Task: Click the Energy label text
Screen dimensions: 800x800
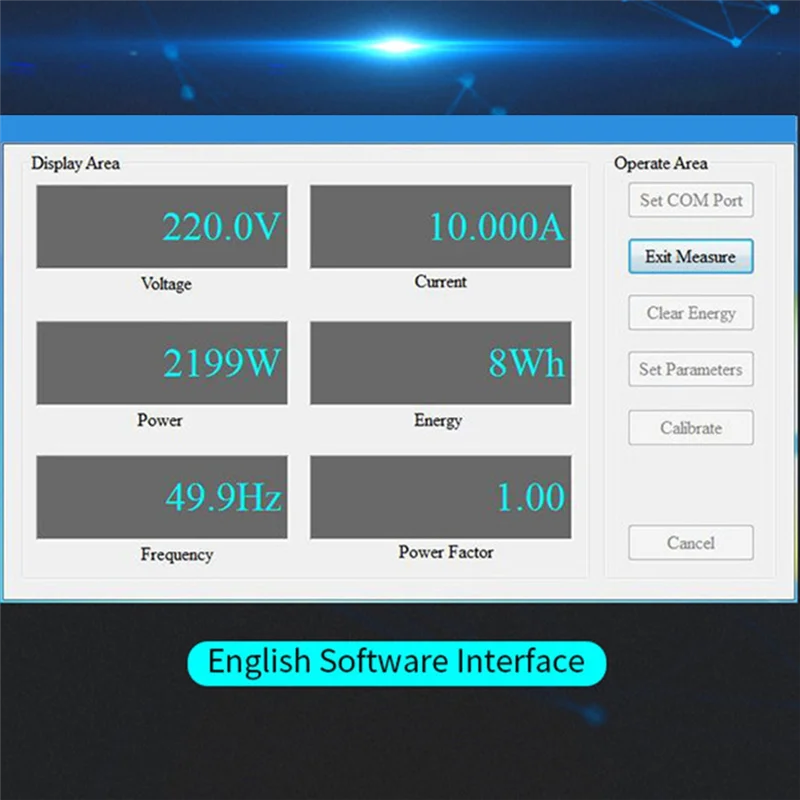Action: coord(437,421)
